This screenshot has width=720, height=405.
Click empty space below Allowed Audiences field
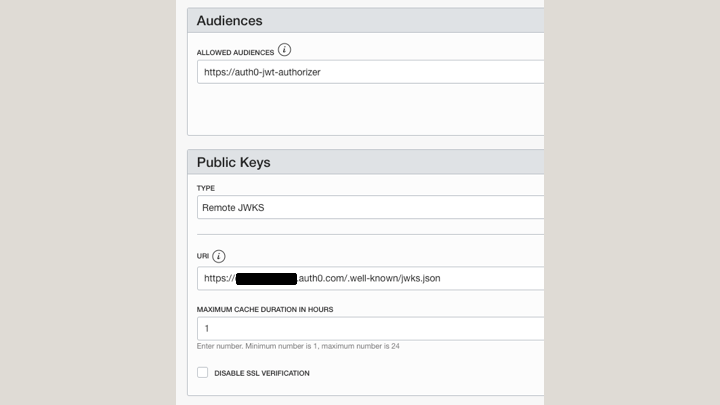point(370,108)
